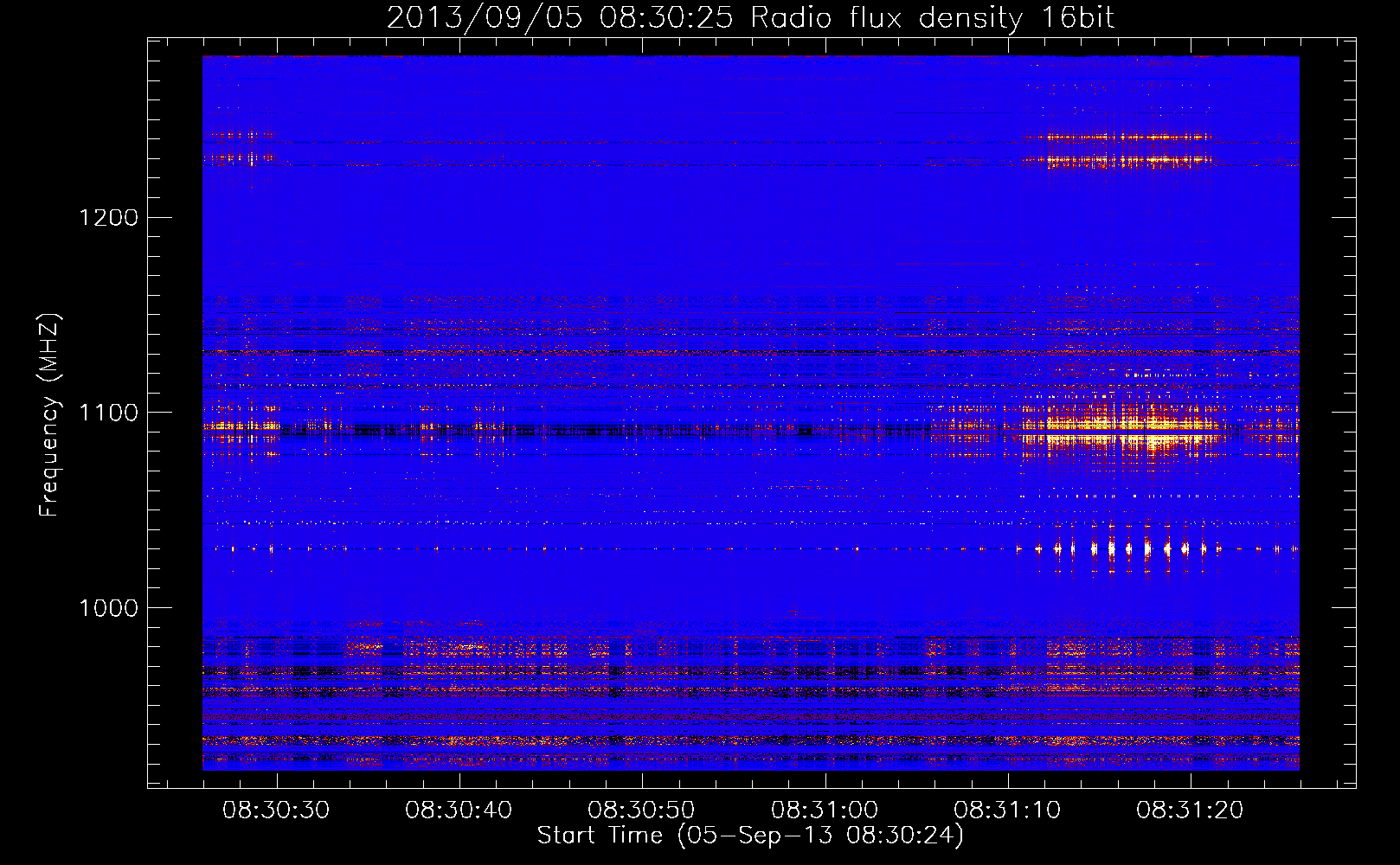1400x865 pixels.
Task: Click the "Start Time (05-Sep-13 08:30:24)" label
Action: pos(750,836)
